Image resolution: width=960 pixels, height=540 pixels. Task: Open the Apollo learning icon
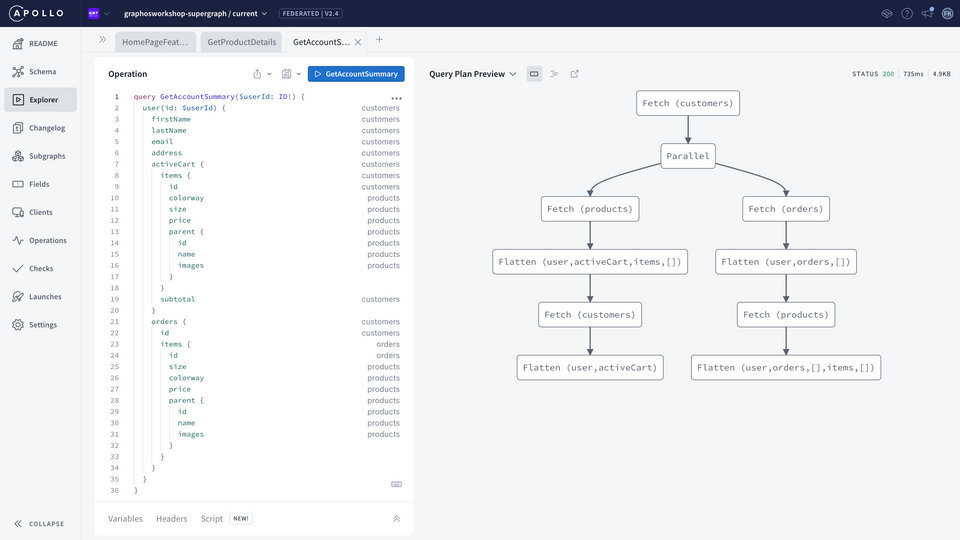click(x=887, y=13)
